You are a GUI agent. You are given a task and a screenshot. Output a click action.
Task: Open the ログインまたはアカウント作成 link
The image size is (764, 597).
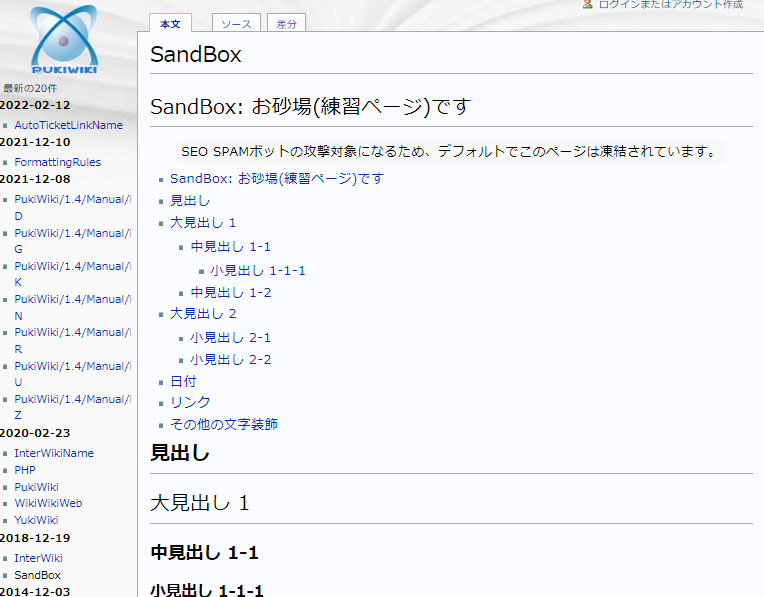(x=670, y=4)
